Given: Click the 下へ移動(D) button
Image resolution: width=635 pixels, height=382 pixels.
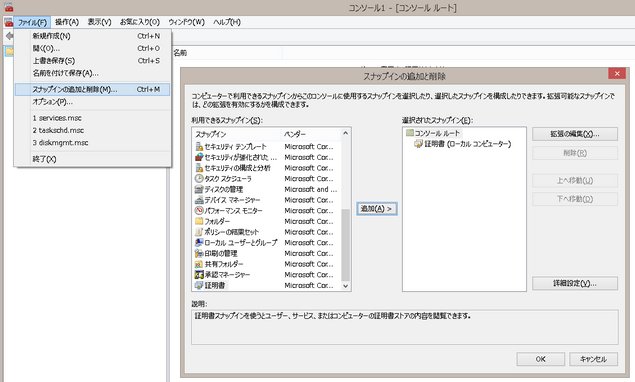Looking at the screenshot, I should tap(575, 199).
